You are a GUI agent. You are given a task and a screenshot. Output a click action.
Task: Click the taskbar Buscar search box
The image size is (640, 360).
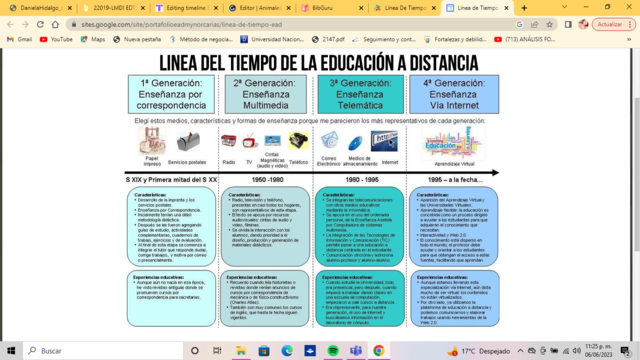click(x=103, y=351)
